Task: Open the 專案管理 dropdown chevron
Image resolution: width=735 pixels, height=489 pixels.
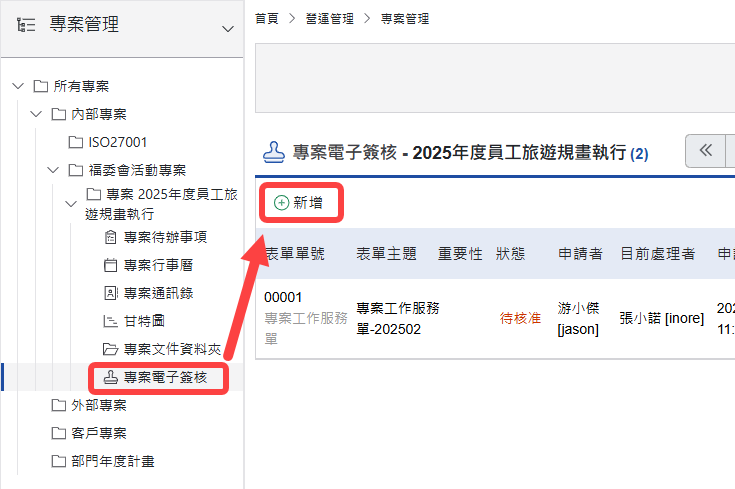Action: 225,29
